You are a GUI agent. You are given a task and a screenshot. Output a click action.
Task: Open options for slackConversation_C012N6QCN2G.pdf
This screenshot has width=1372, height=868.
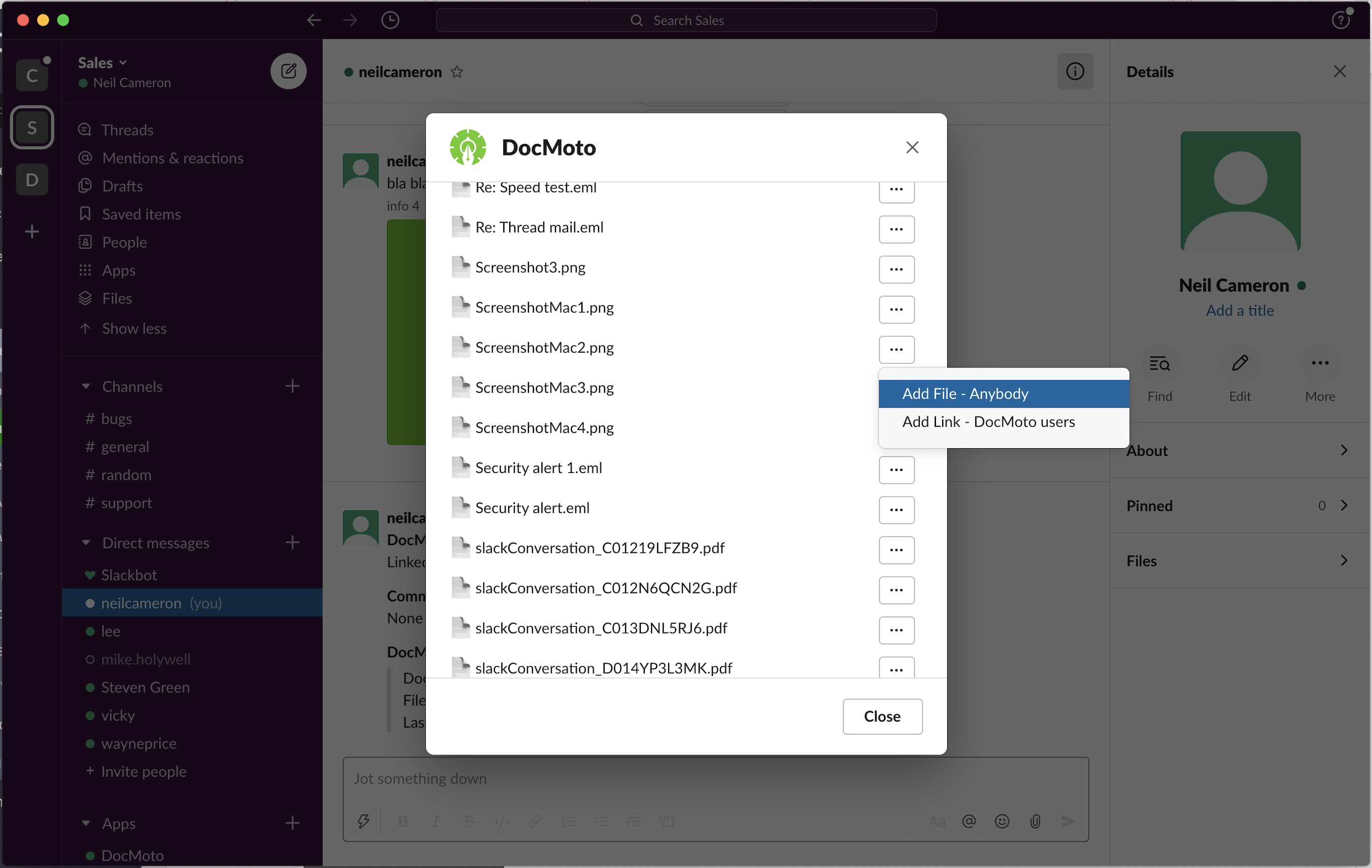pos(896,591)
